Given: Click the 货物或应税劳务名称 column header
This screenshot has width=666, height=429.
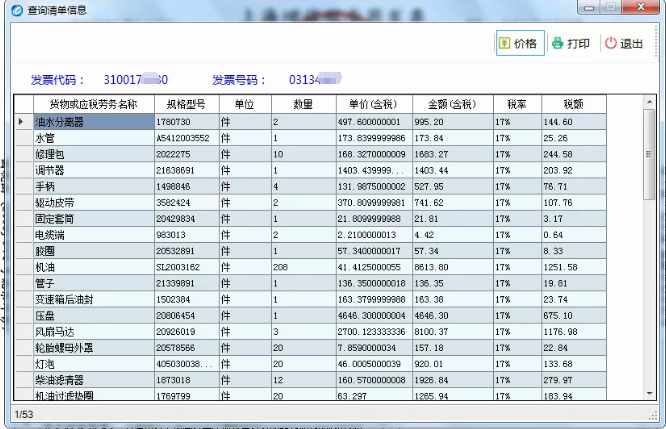Looking at the screenshot, I should click(93, 104).
